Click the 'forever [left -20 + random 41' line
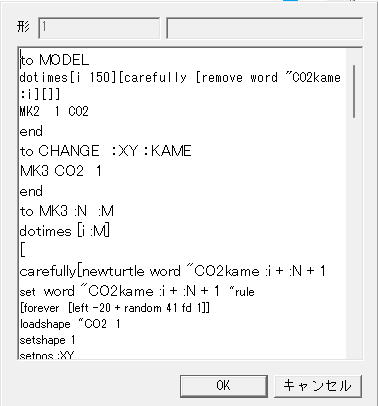Viewport: 378px width, 406px height. tap(115, 307)
